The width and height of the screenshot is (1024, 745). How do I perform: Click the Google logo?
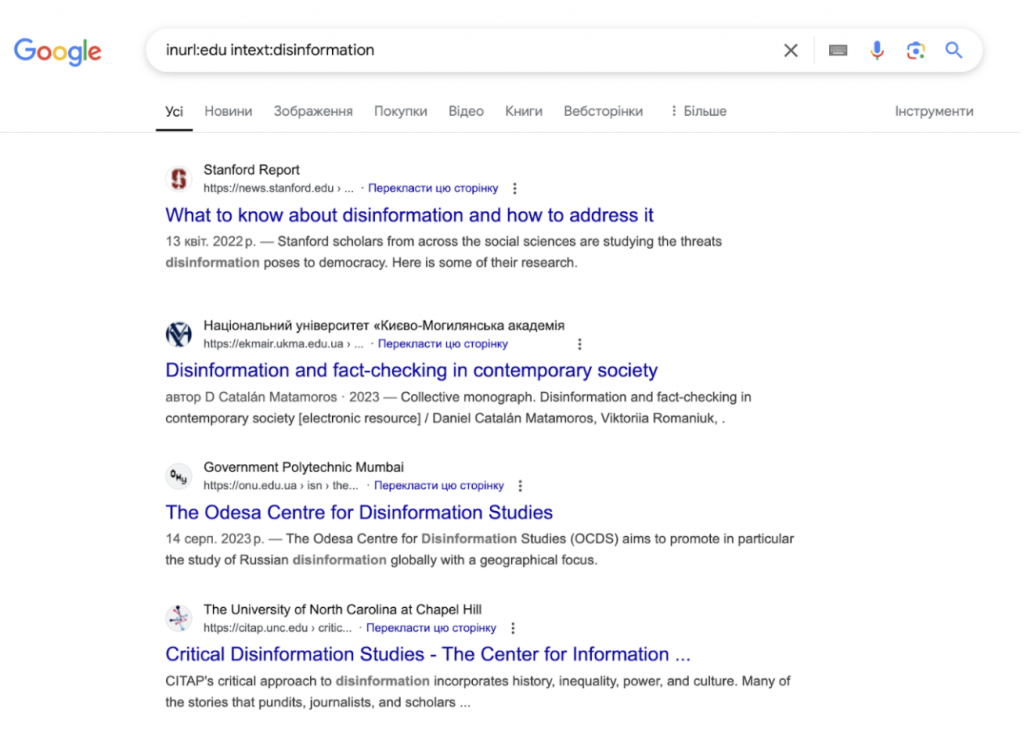(x=57, y=51)
